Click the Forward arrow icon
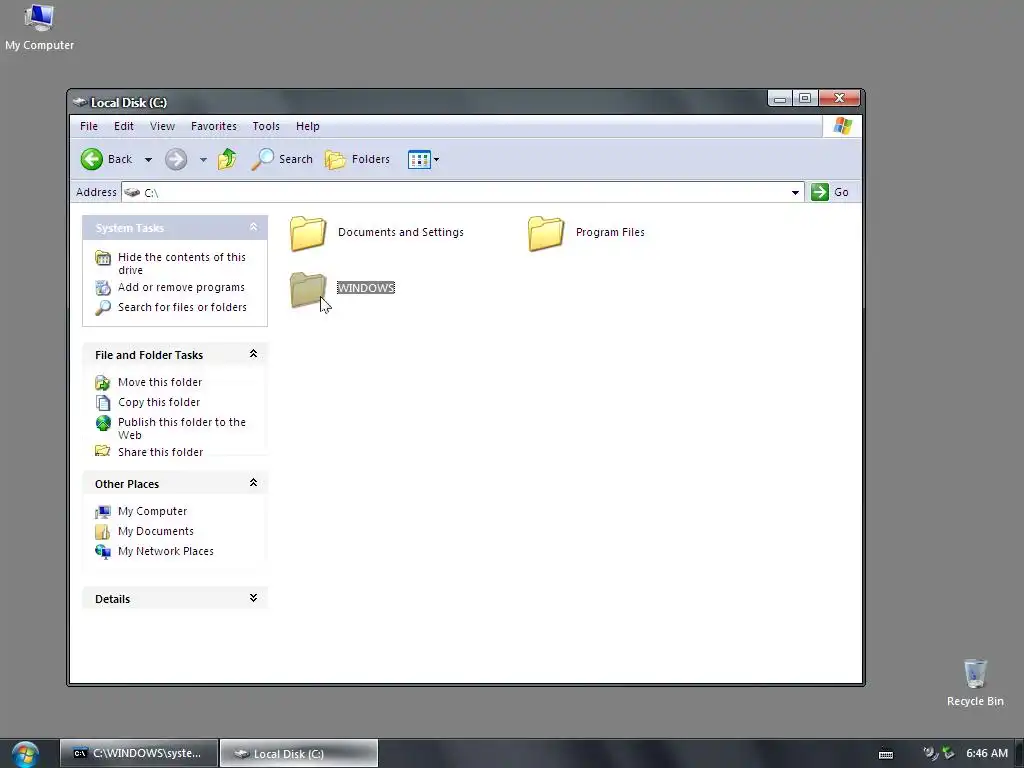The height and width of the screenshot is (768, 1024). tap(176, 159)
